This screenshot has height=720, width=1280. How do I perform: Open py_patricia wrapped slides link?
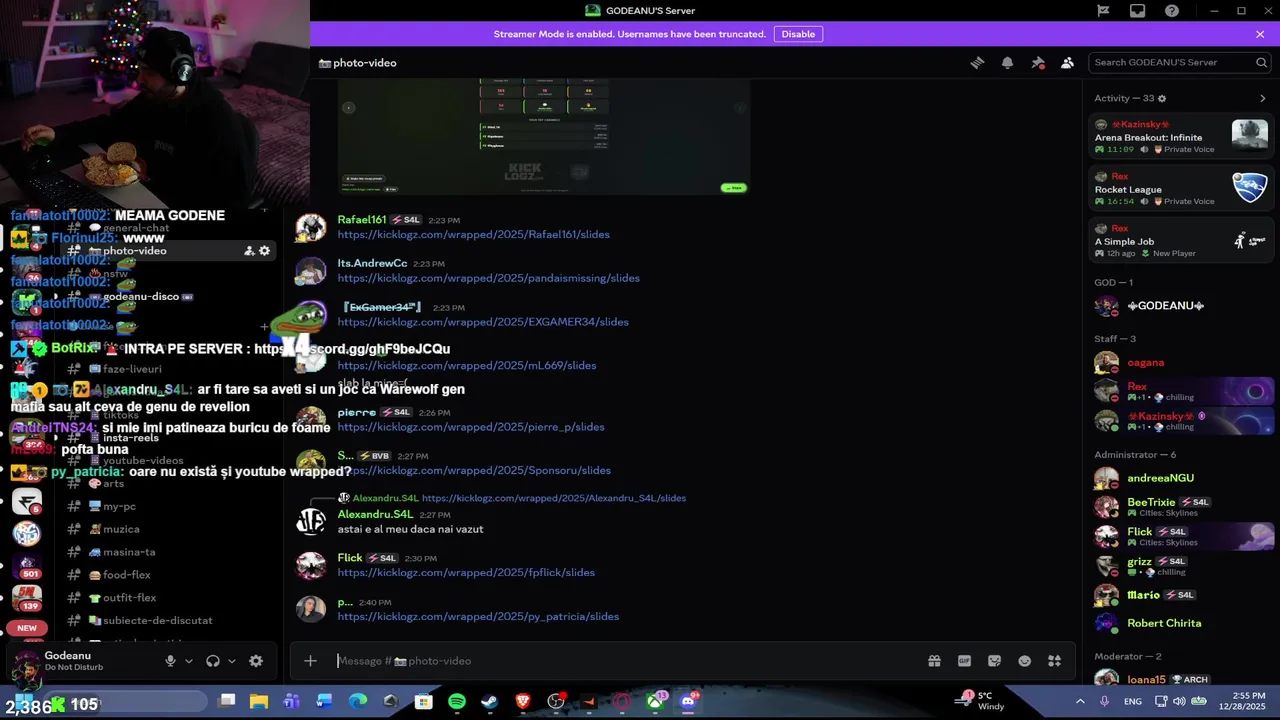(x=478, y=617)
